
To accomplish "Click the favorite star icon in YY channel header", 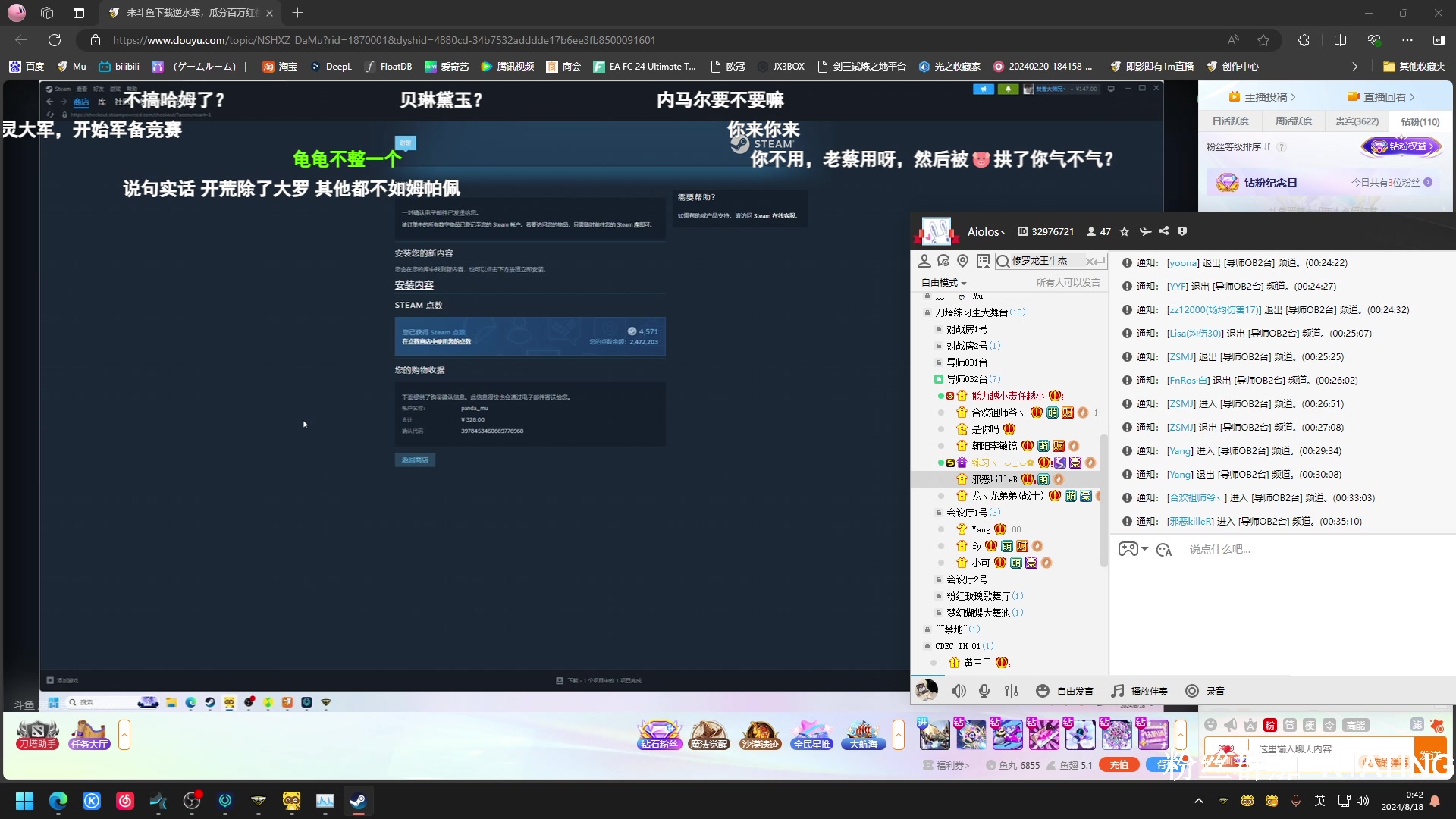I will tap(1125, 231).
